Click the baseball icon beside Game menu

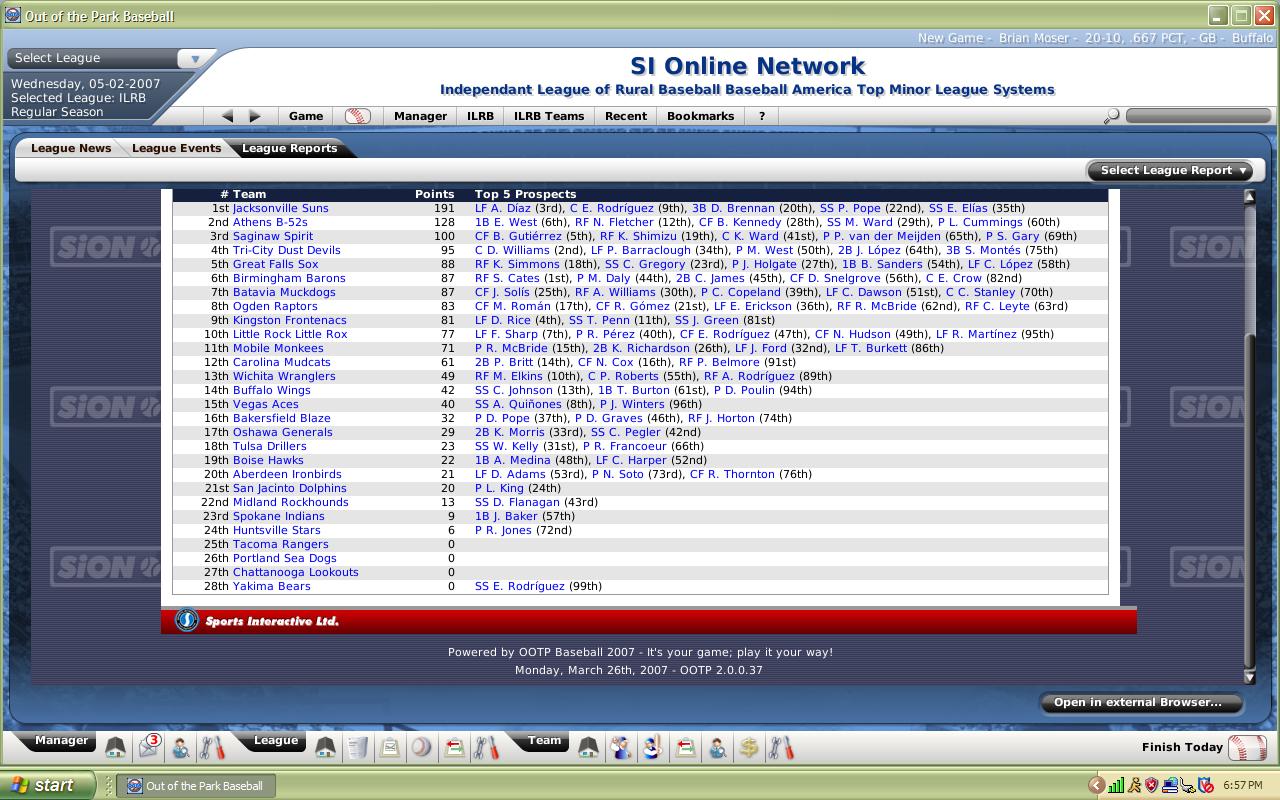[x=357, y=116]
